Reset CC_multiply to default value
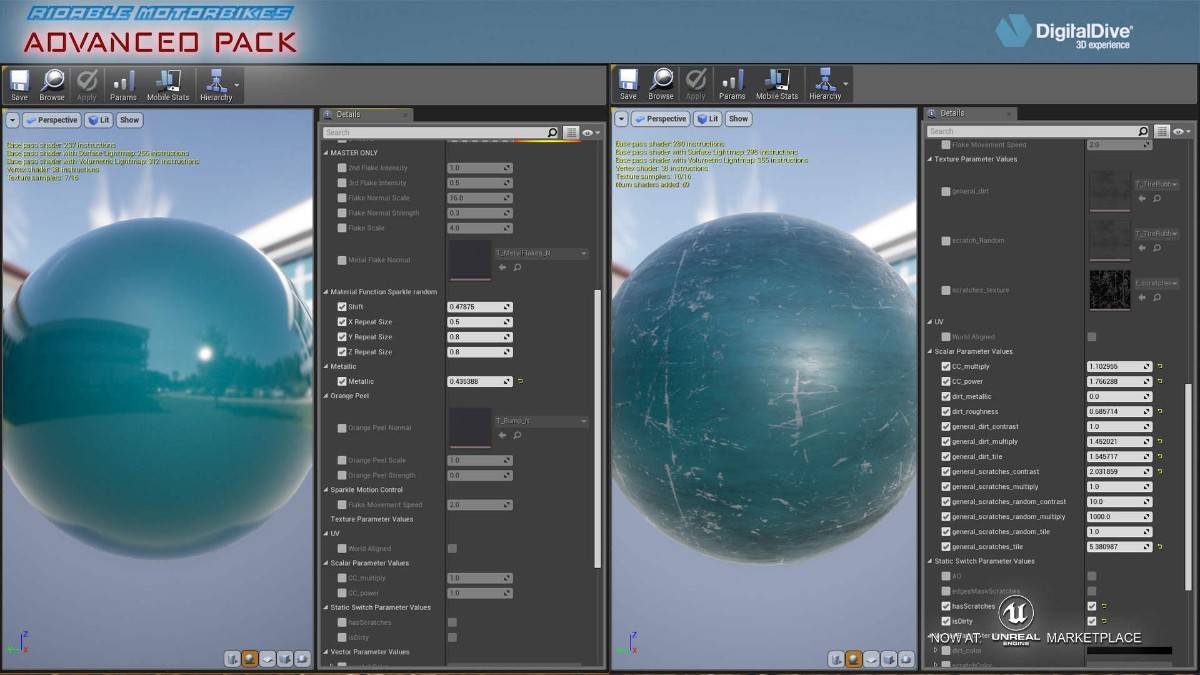 (1160, 367)
